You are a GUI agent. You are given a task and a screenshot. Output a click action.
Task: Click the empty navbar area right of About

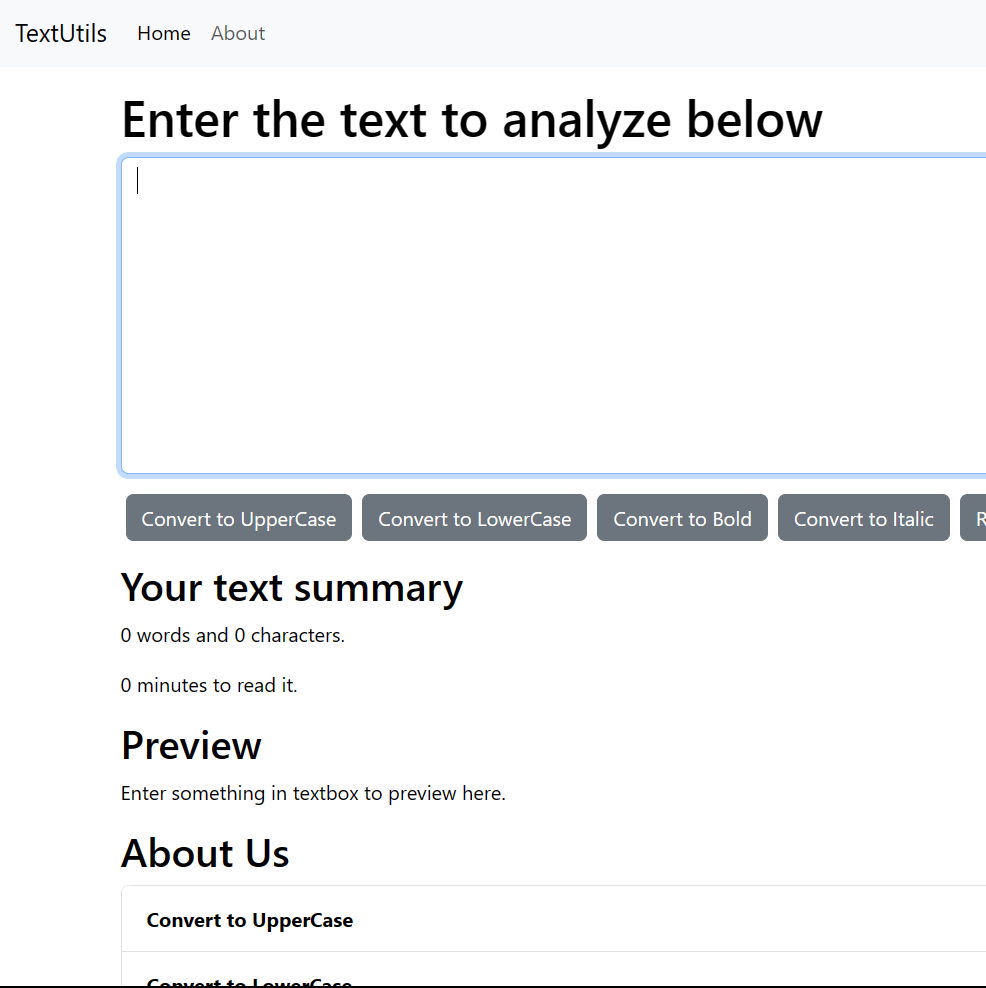[624, 33]
